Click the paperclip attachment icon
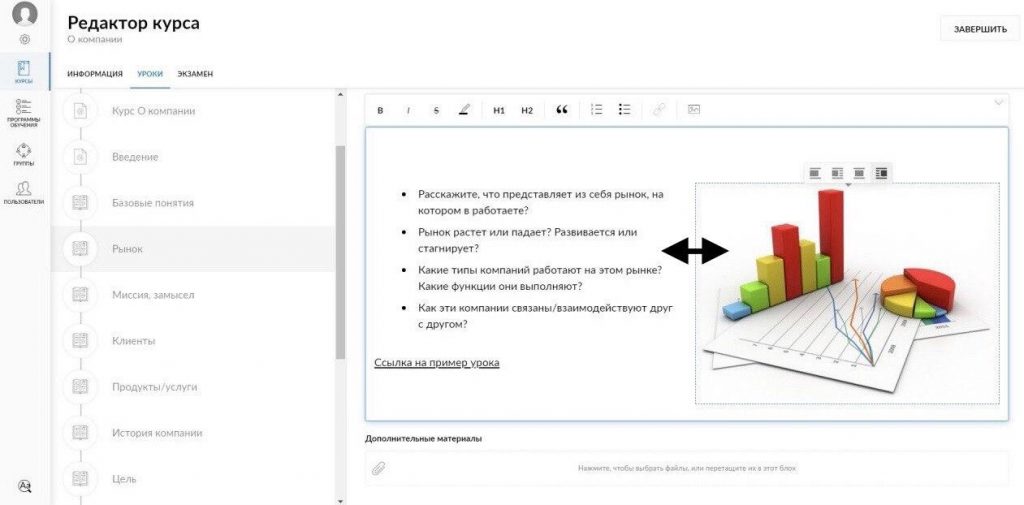1024x505 pixels. [378, 468]
